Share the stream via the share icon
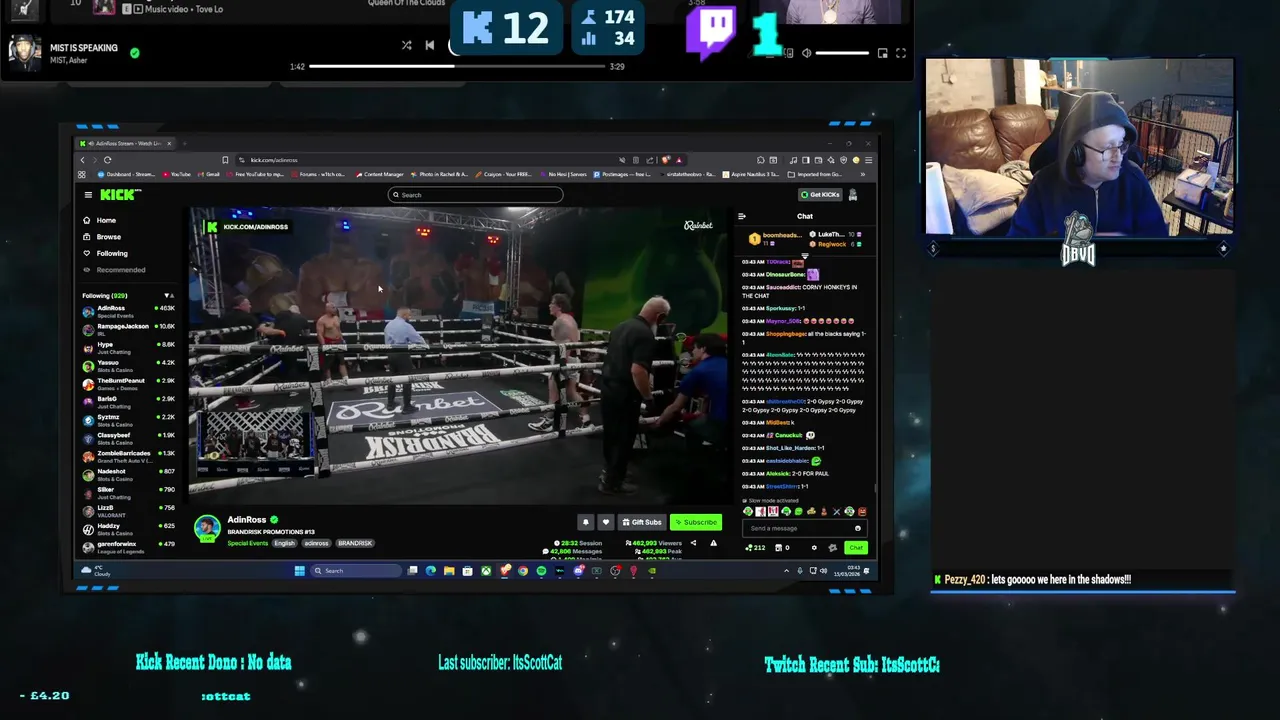The image size is (1280, 720). click(693, 543)
